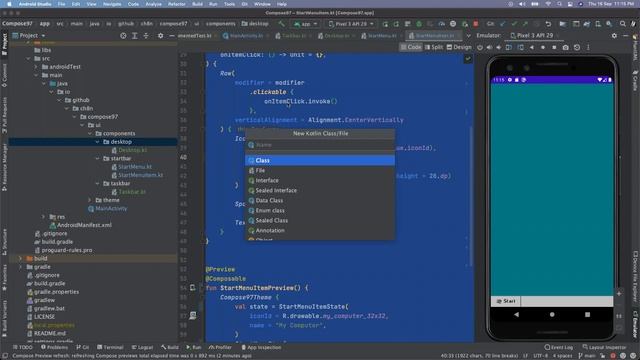Screen dimensions: 640x360
Task: Show hidden editor tabs dropdown arrow
Action: [x=468, y=36]
